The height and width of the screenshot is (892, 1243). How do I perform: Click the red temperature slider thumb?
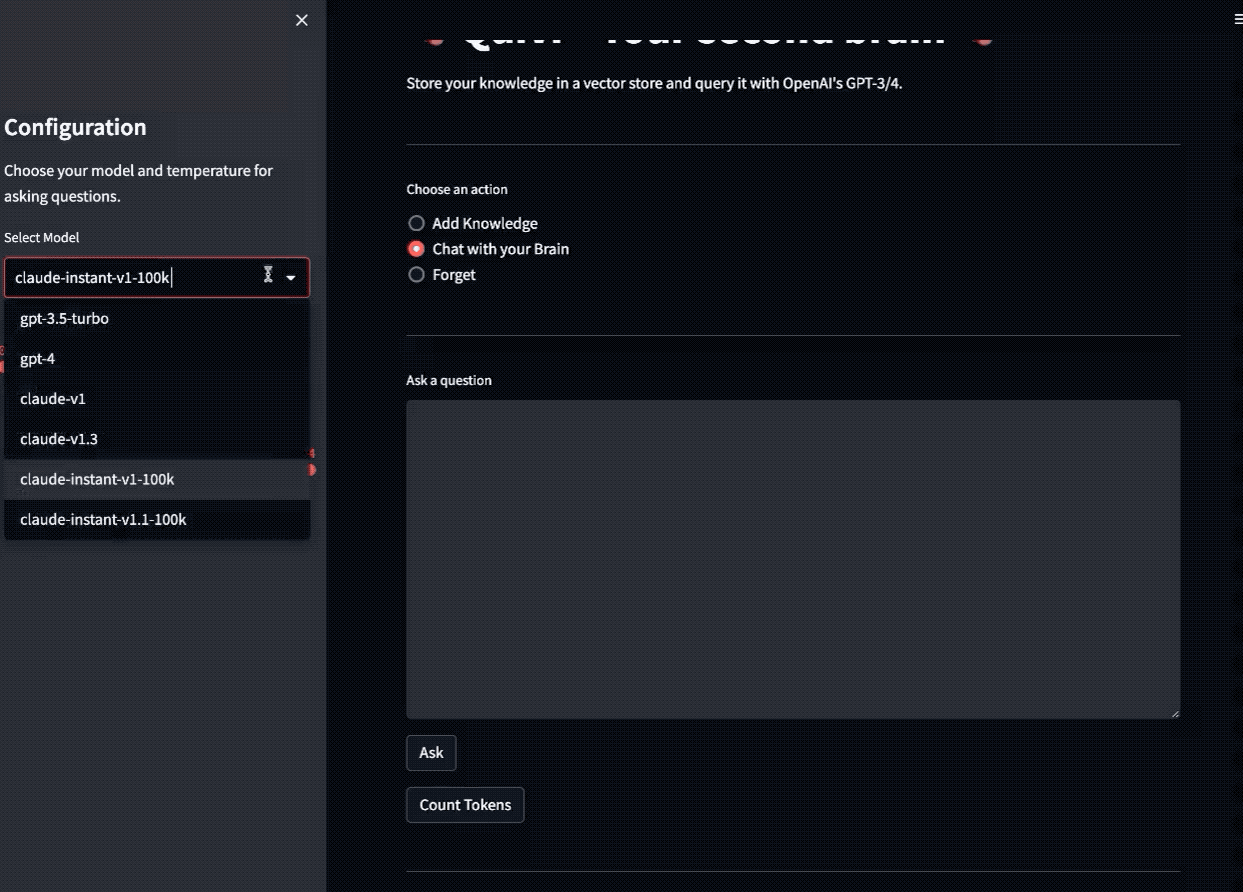(x=312, y=469)
